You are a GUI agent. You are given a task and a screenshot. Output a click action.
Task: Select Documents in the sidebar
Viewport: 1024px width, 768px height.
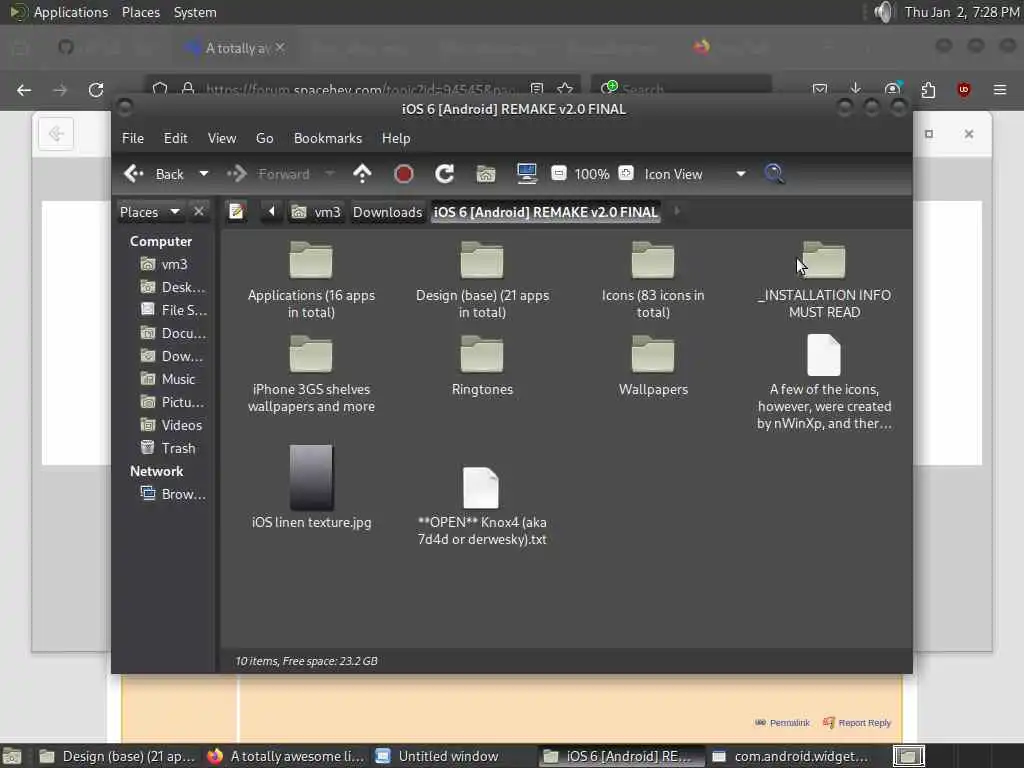[173, 333]
